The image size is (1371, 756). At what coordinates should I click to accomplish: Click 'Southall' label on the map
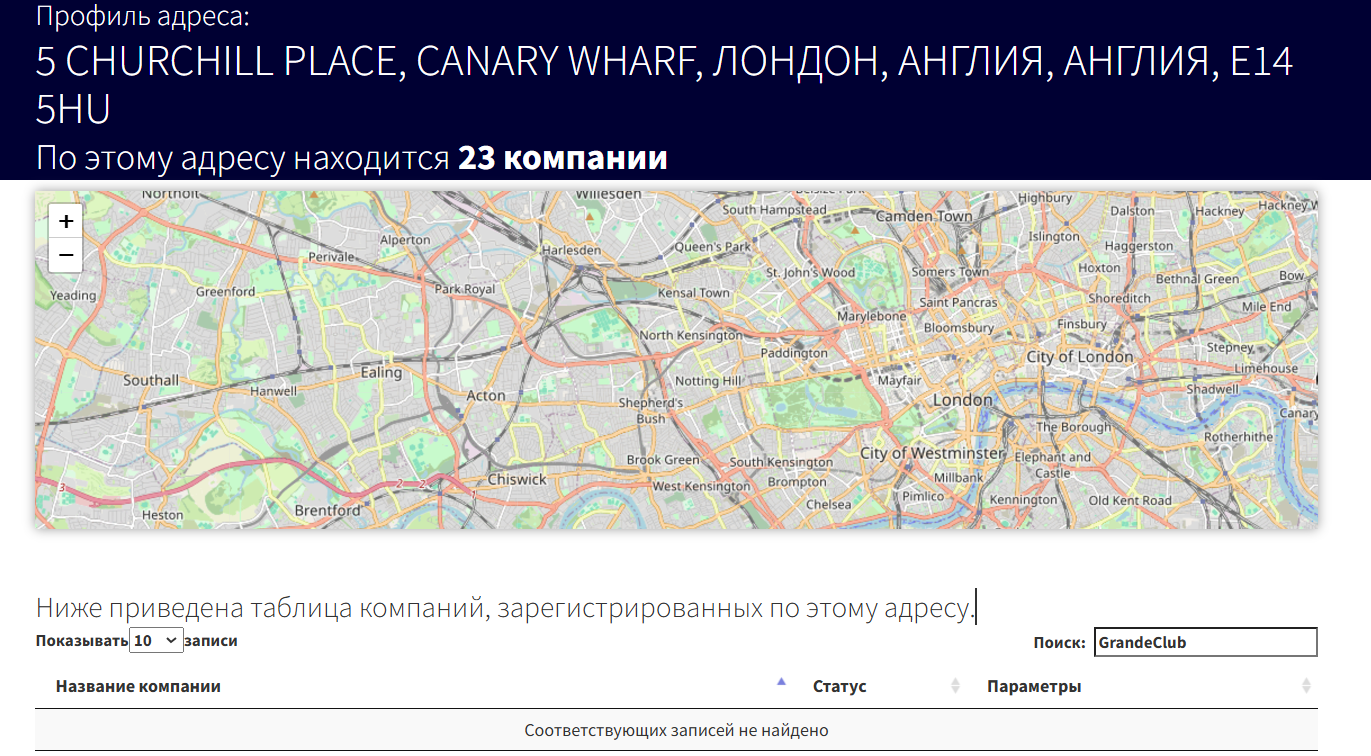tap(151, 380)
